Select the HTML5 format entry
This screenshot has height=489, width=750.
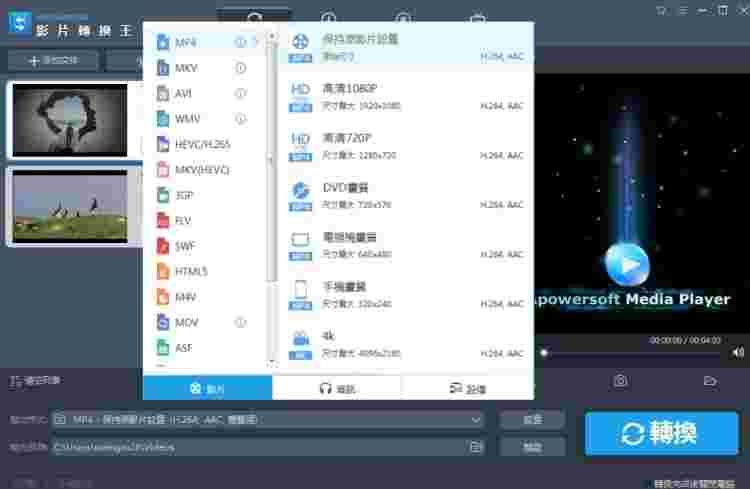[207, 271]
